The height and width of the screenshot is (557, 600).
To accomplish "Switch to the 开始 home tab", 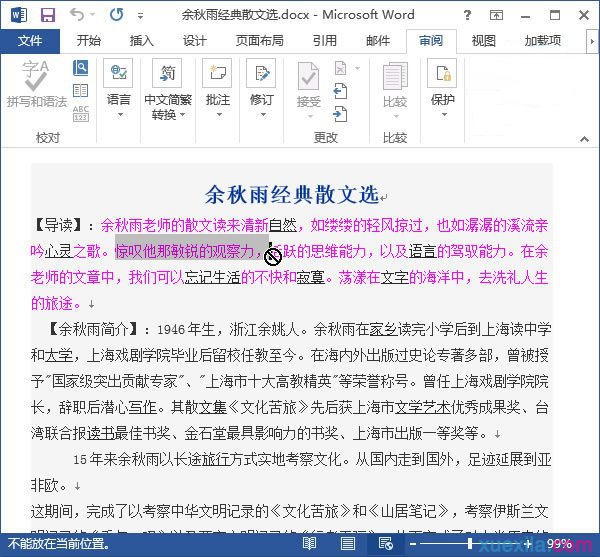I will 89,41.
